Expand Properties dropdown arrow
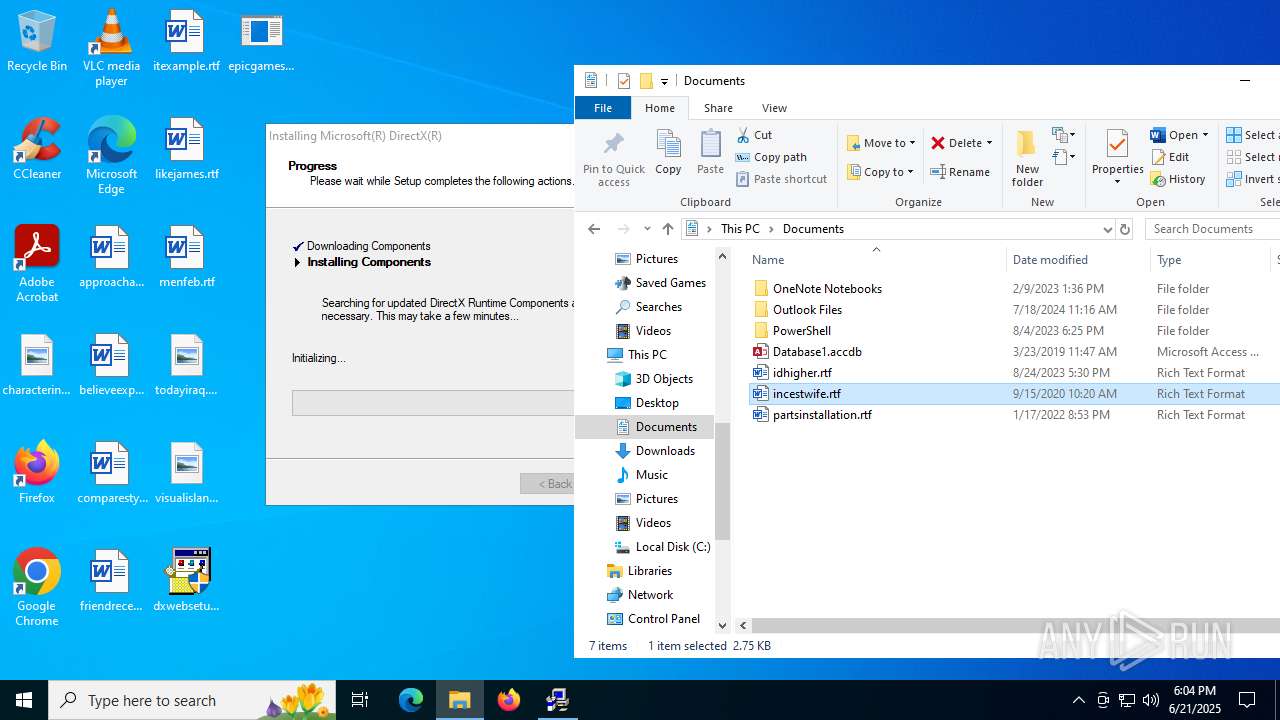Screen dimensions: 1280x720 click(1117, 182)
